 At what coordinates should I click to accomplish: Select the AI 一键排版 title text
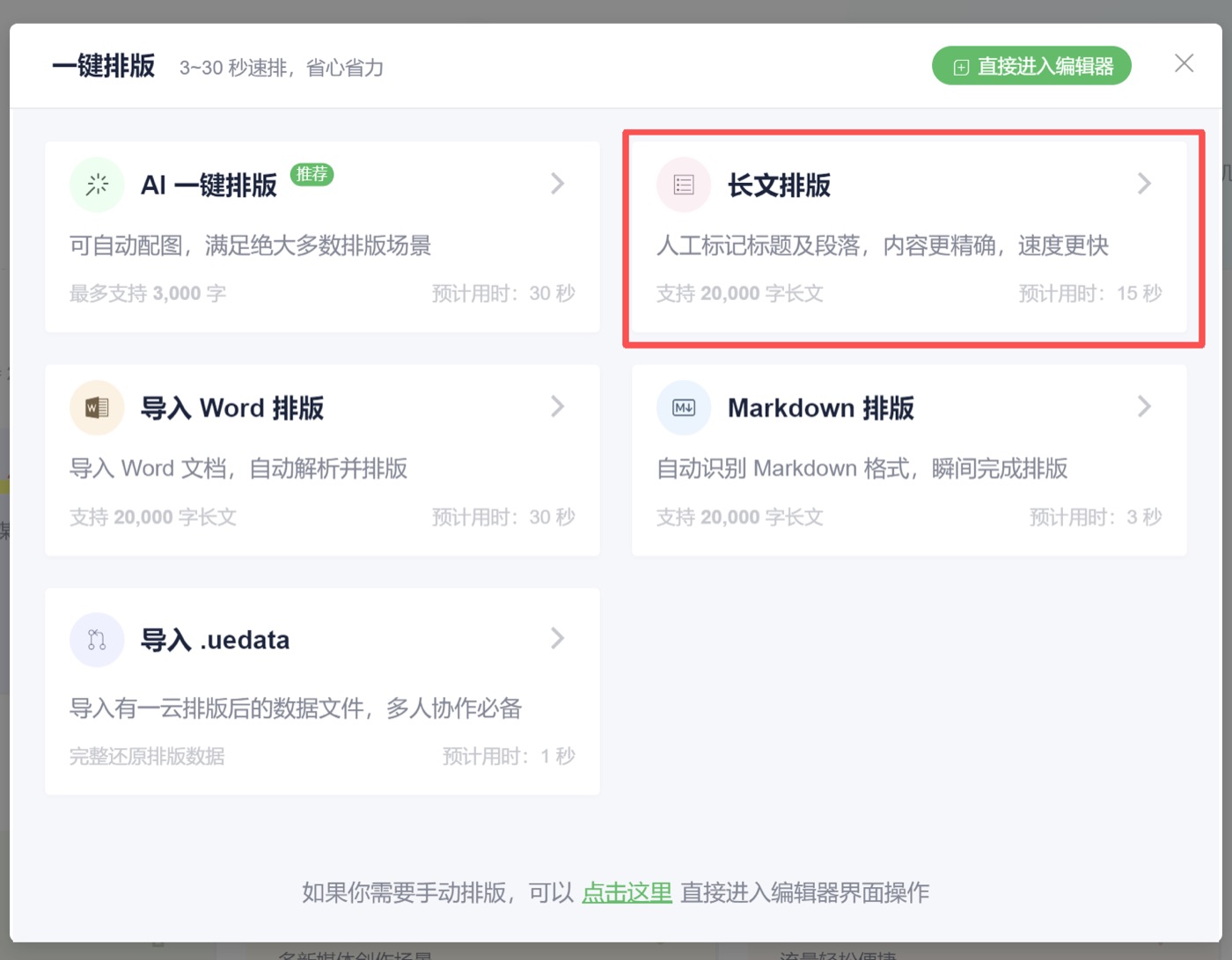[209, 186]
